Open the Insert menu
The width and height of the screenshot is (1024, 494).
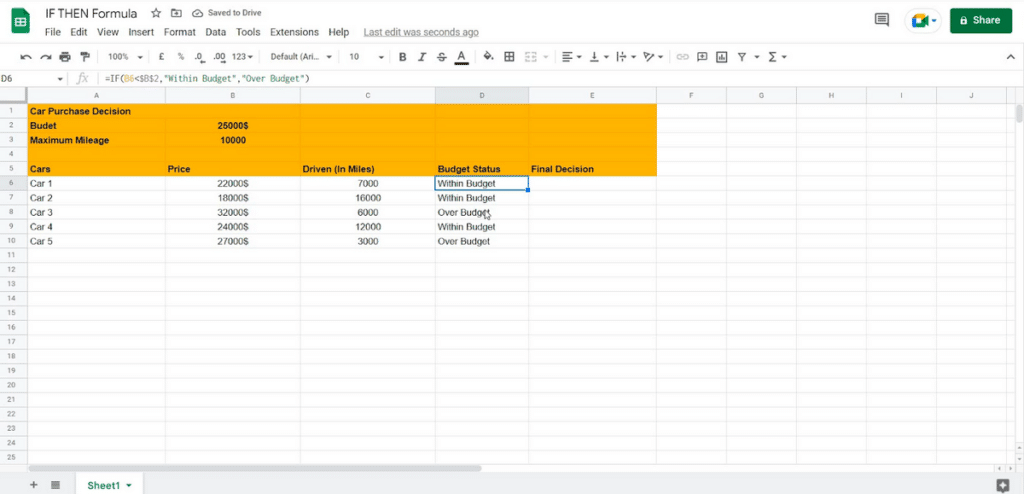pos(141,32)
